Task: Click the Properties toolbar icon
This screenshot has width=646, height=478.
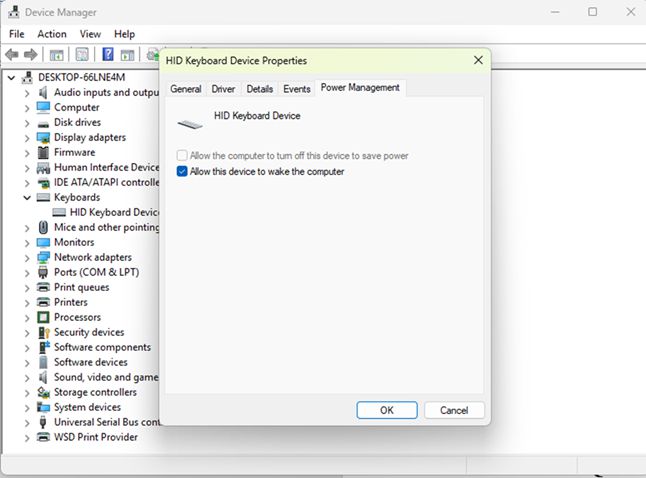Action: click(82, 55)
